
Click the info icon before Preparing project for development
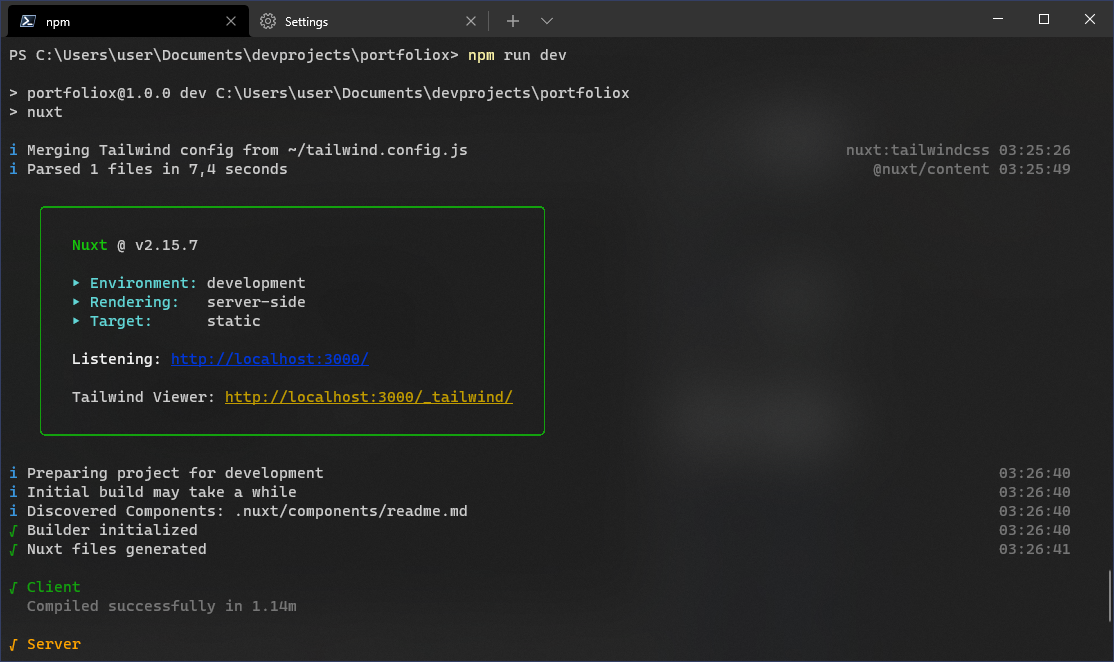(13, 472)
